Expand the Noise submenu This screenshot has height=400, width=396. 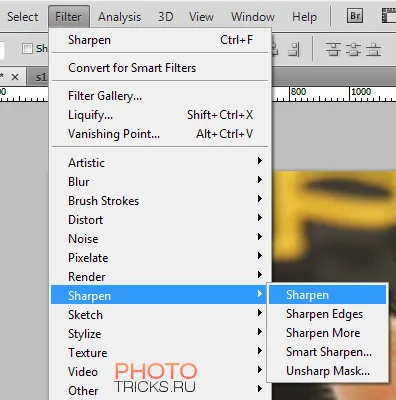pyautogui.click(x=160, y=239)
